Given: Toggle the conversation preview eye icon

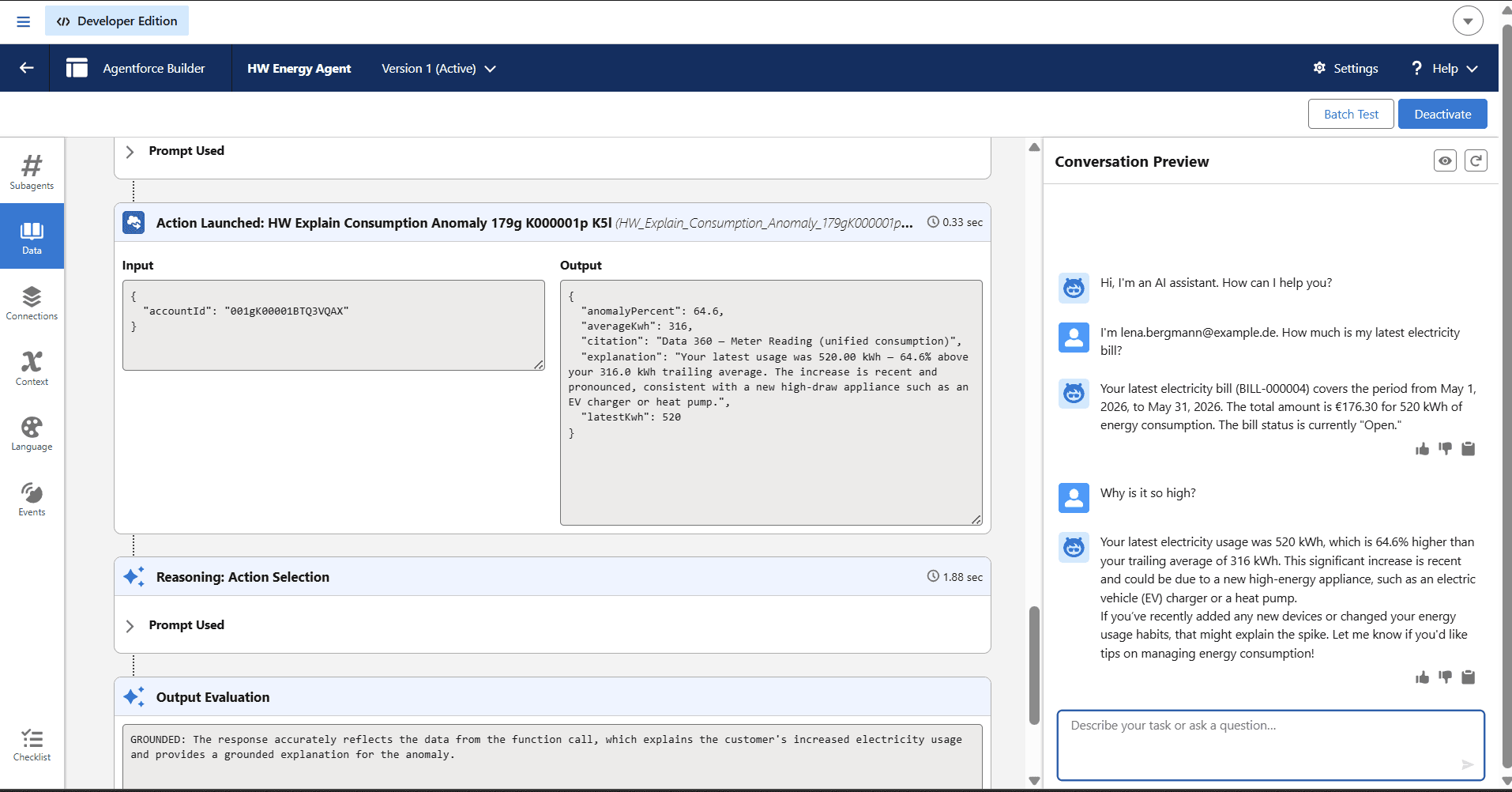Looking at the screenshot, I should point(1445,160).
